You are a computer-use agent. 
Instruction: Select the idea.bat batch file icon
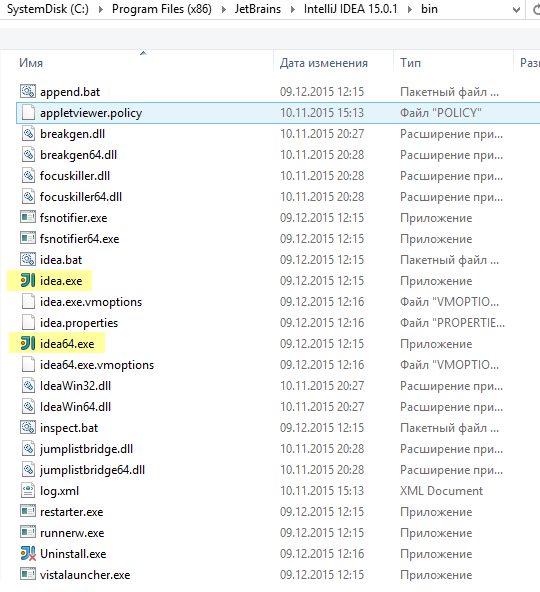click(28, 259)
